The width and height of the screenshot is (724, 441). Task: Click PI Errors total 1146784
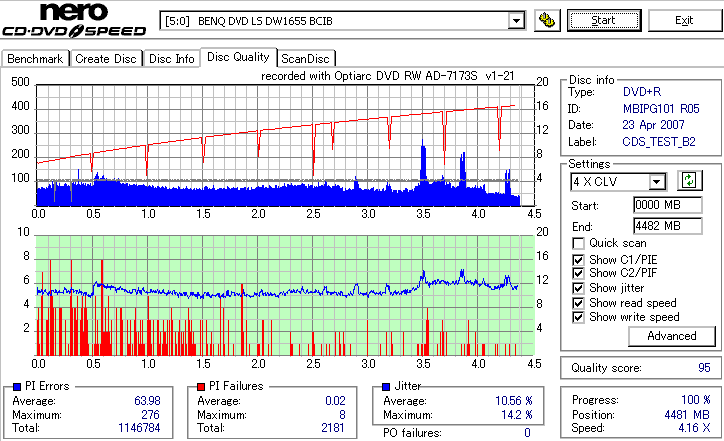pyautogui.click(x=139, y=428)
